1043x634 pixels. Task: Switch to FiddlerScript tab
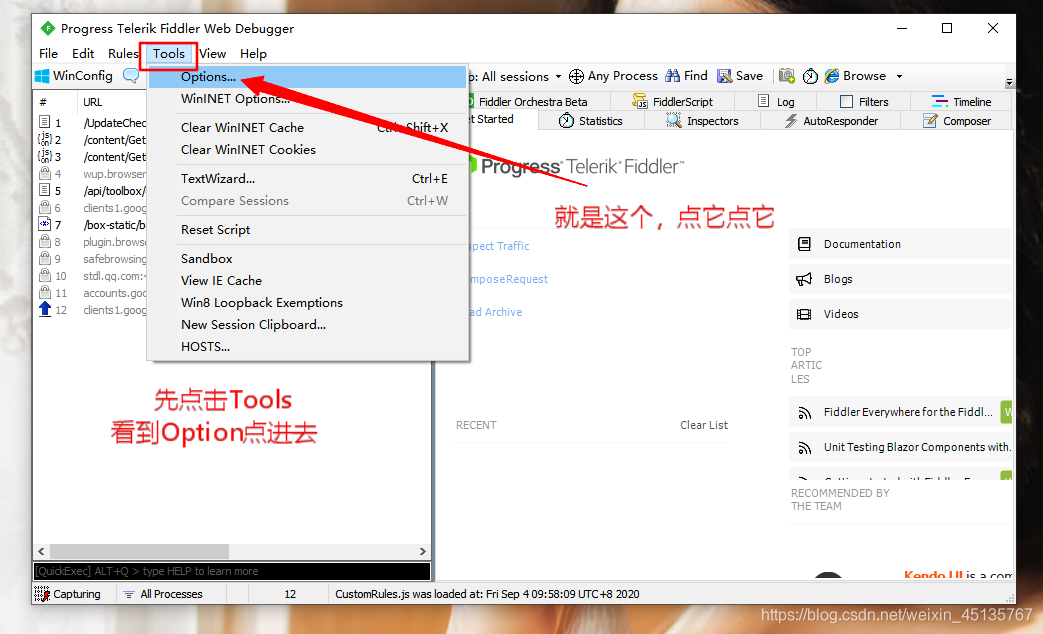coord(672,102)
